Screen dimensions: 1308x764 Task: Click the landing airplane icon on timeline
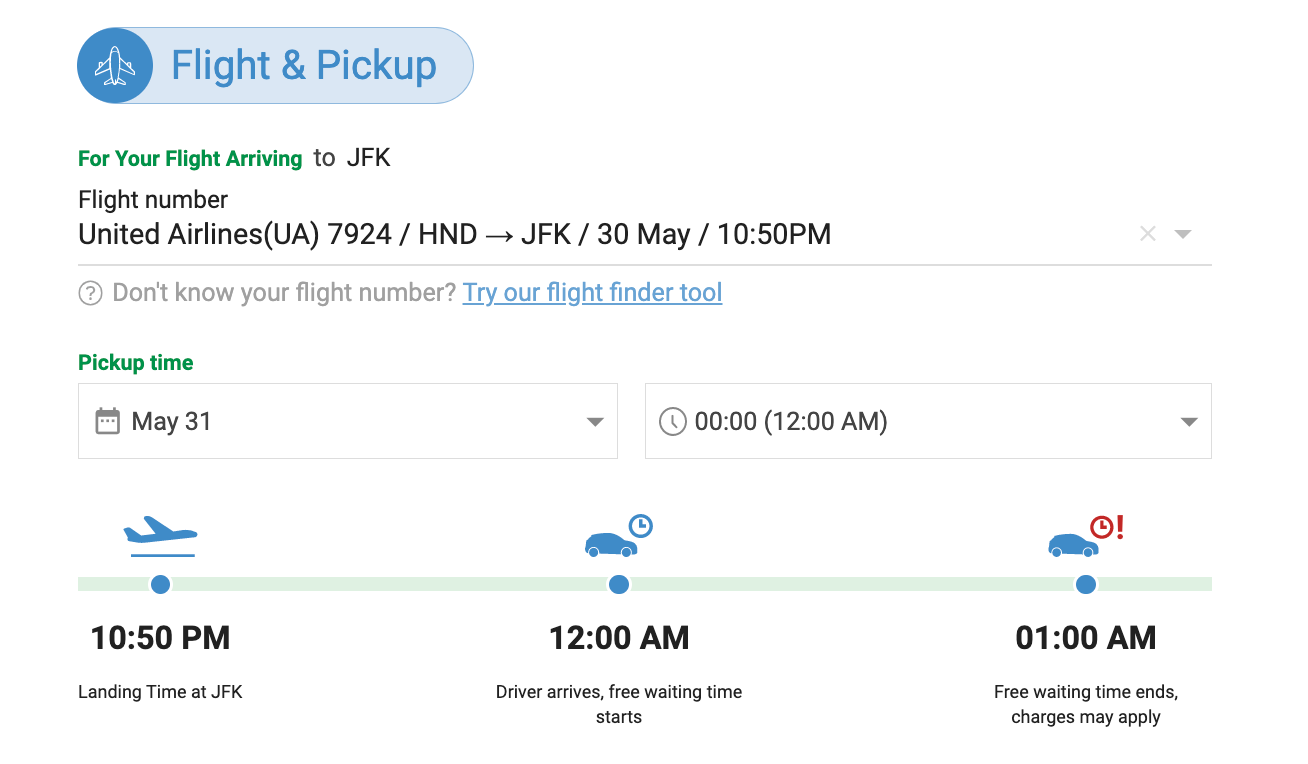click(160, 536)
